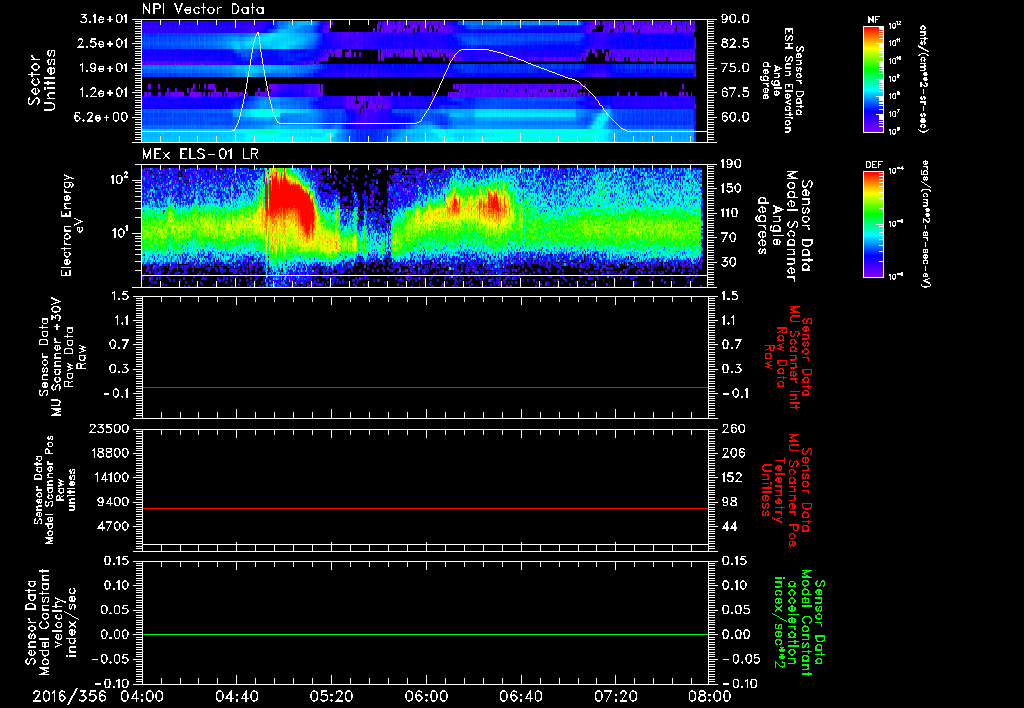Viewport: 1024px width, 708px height.
Task: Click the Model Scanner Pos Raw unitless label
Action: pyautogui.click(x=55, y=490)
